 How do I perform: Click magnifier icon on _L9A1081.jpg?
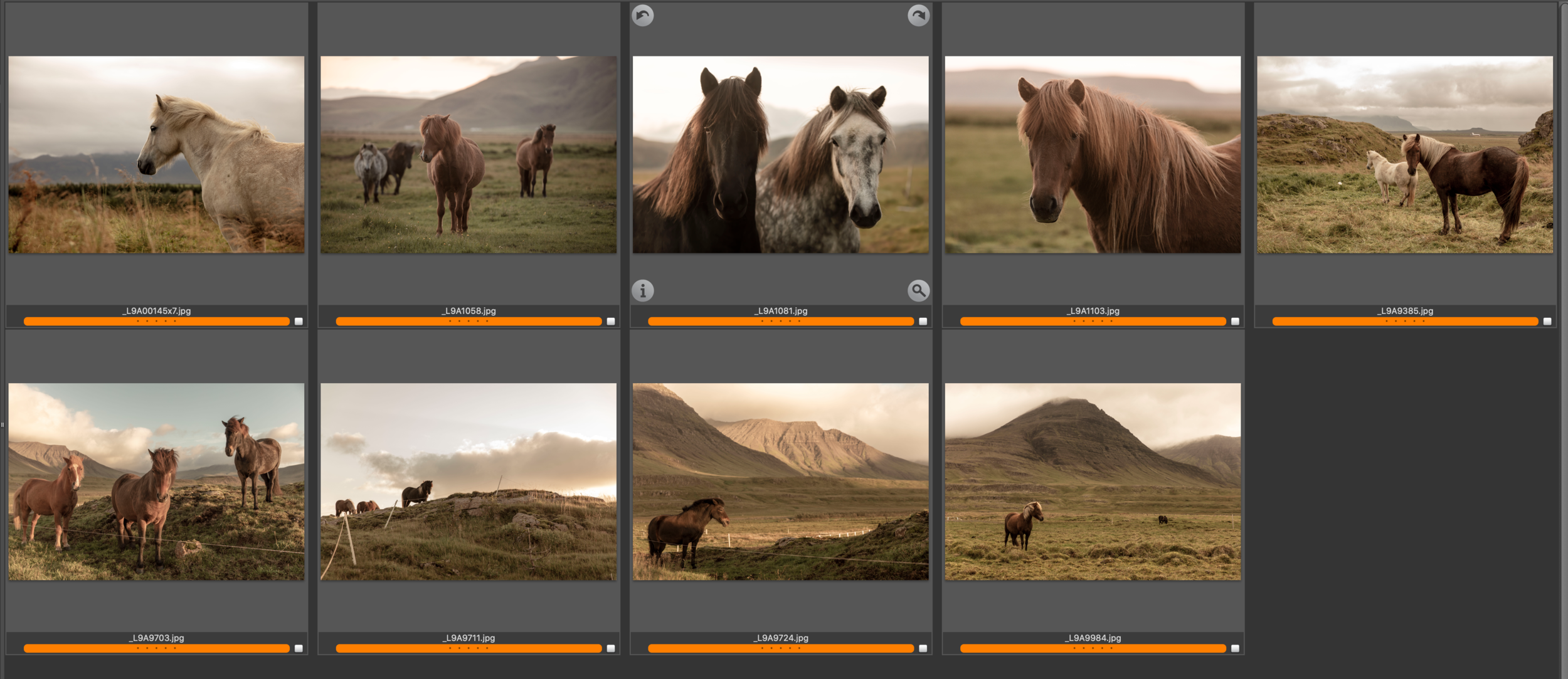(x=918, y=290)
